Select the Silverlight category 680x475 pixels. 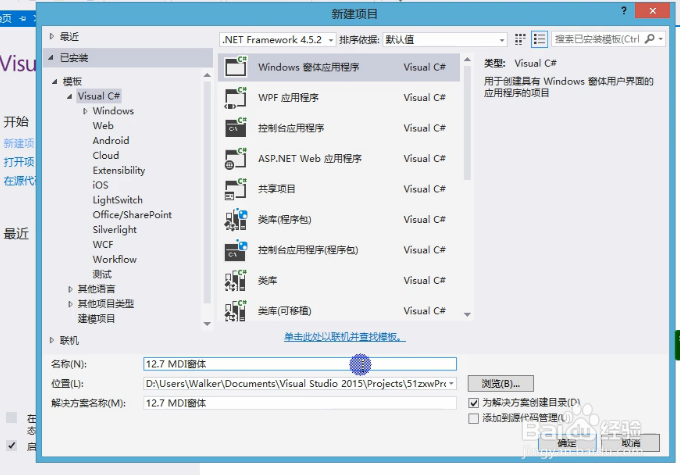click(x=114, y=230)
